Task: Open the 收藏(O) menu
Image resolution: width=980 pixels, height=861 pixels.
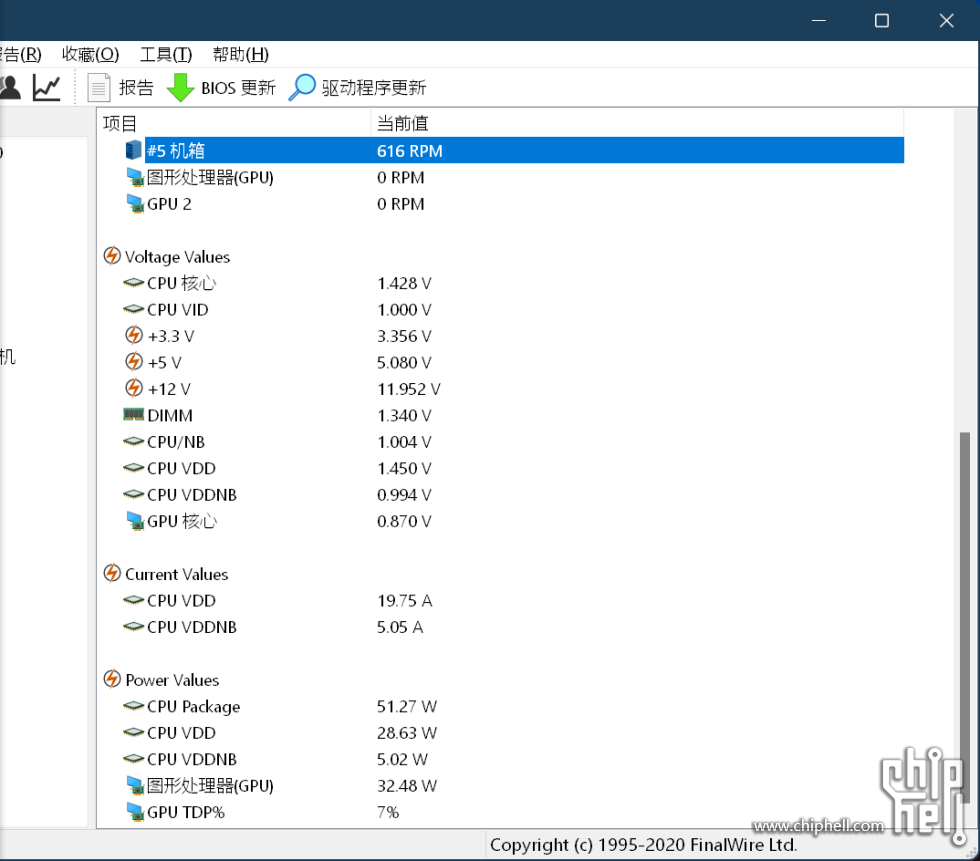Action: pos(91,54)
